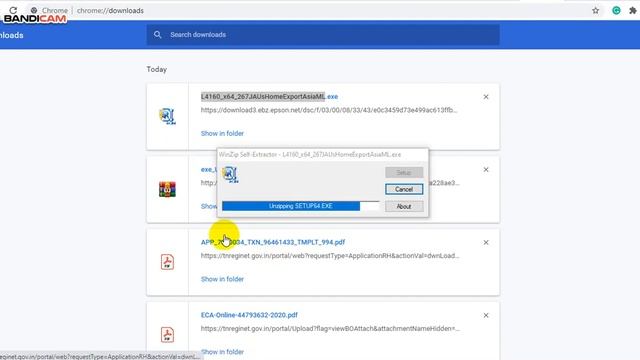This screenshot has height=360, width=640.
Task: Click the chrome://downloads address bar
Action: pyautogui.click(x=110, y=11)
